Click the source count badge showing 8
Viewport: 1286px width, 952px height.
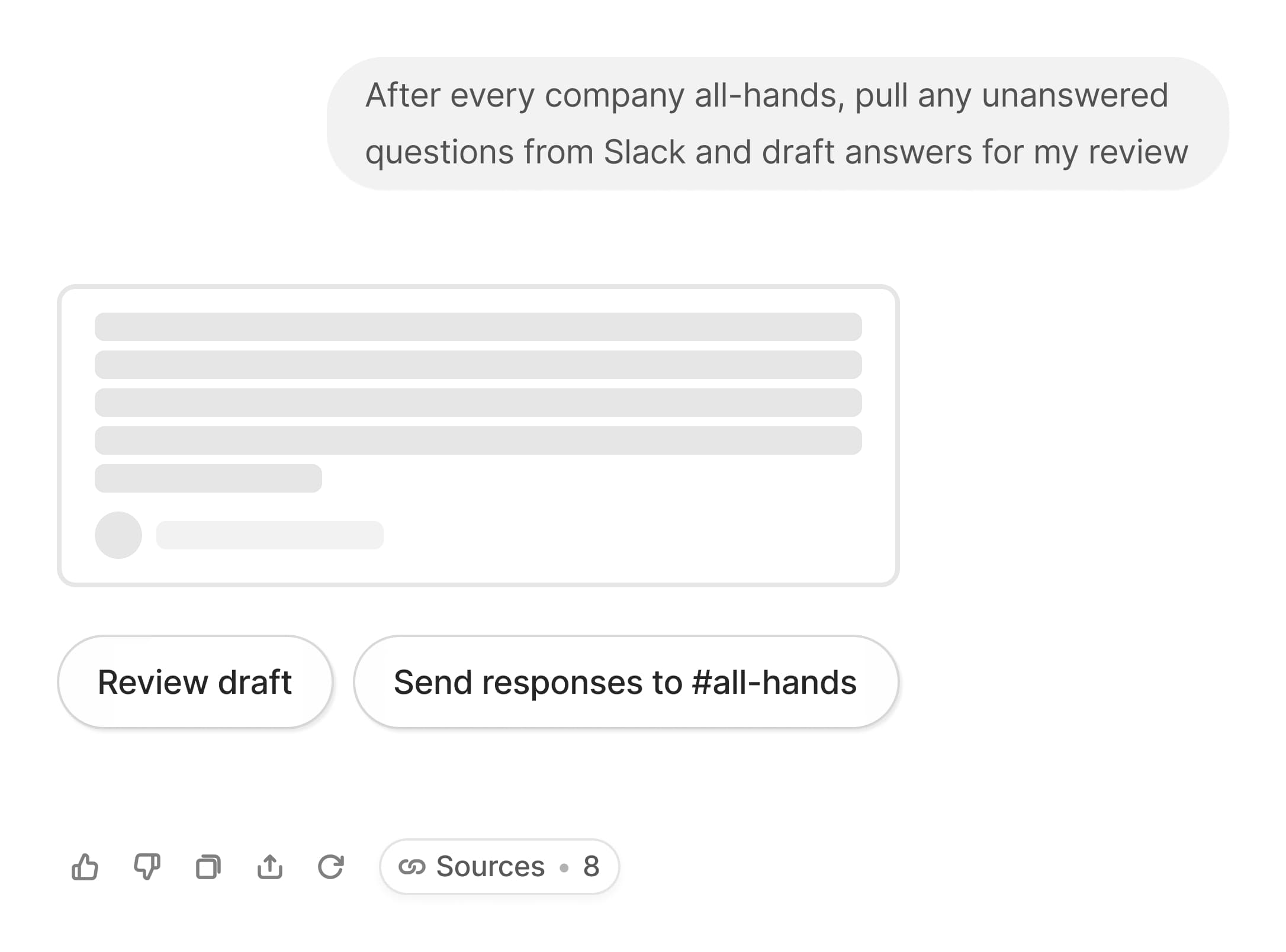click(x=591, y=866)
